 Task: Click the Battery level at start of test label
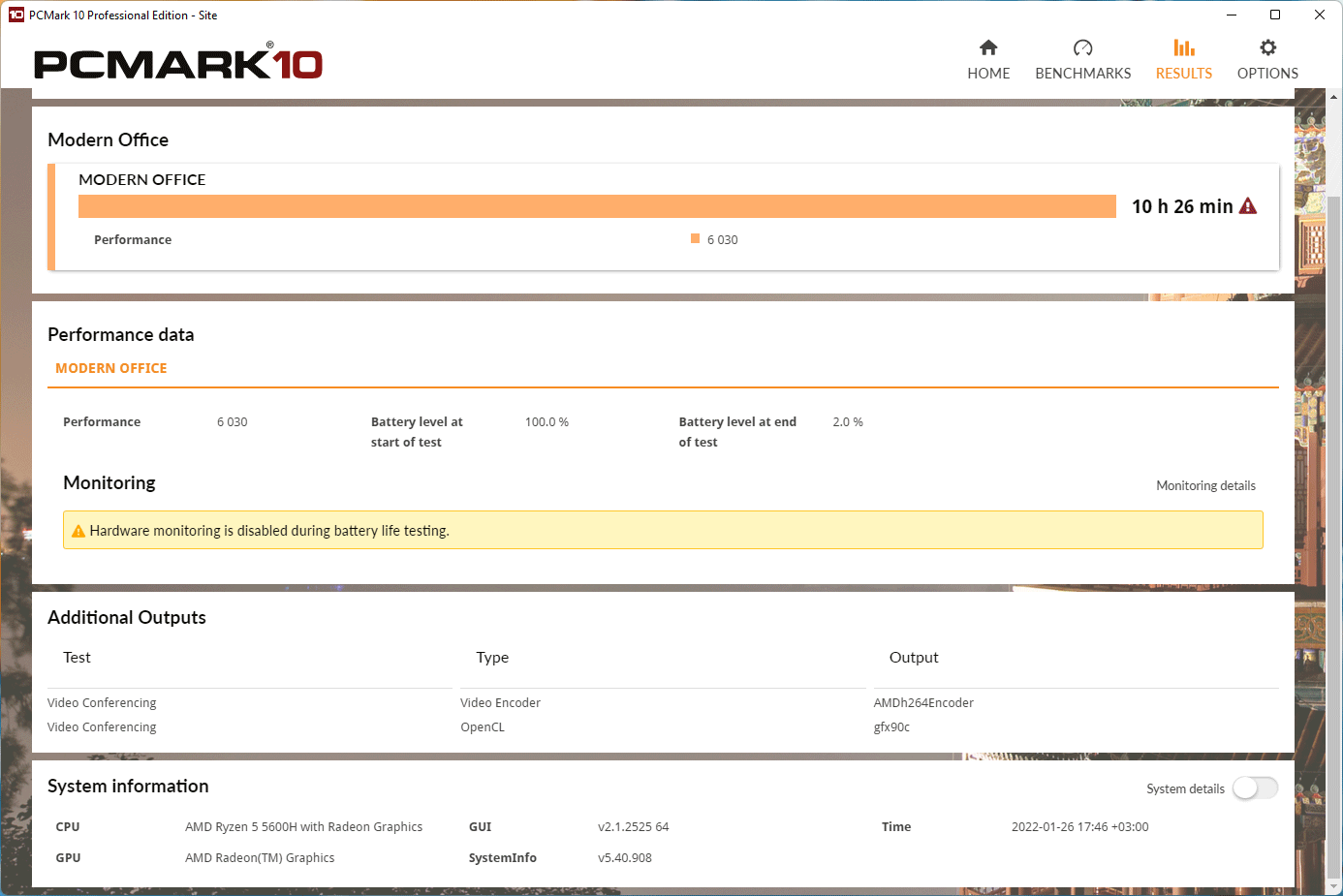point(417,432)
